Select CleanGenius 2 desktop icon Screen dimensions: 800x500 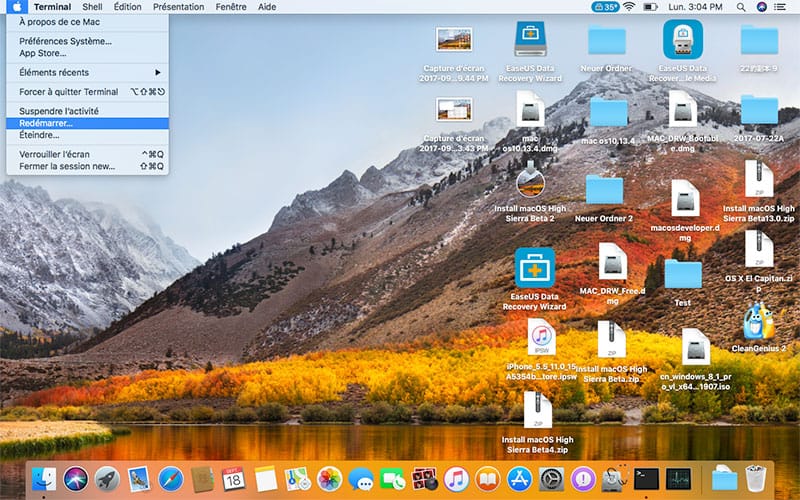point(758,321)
